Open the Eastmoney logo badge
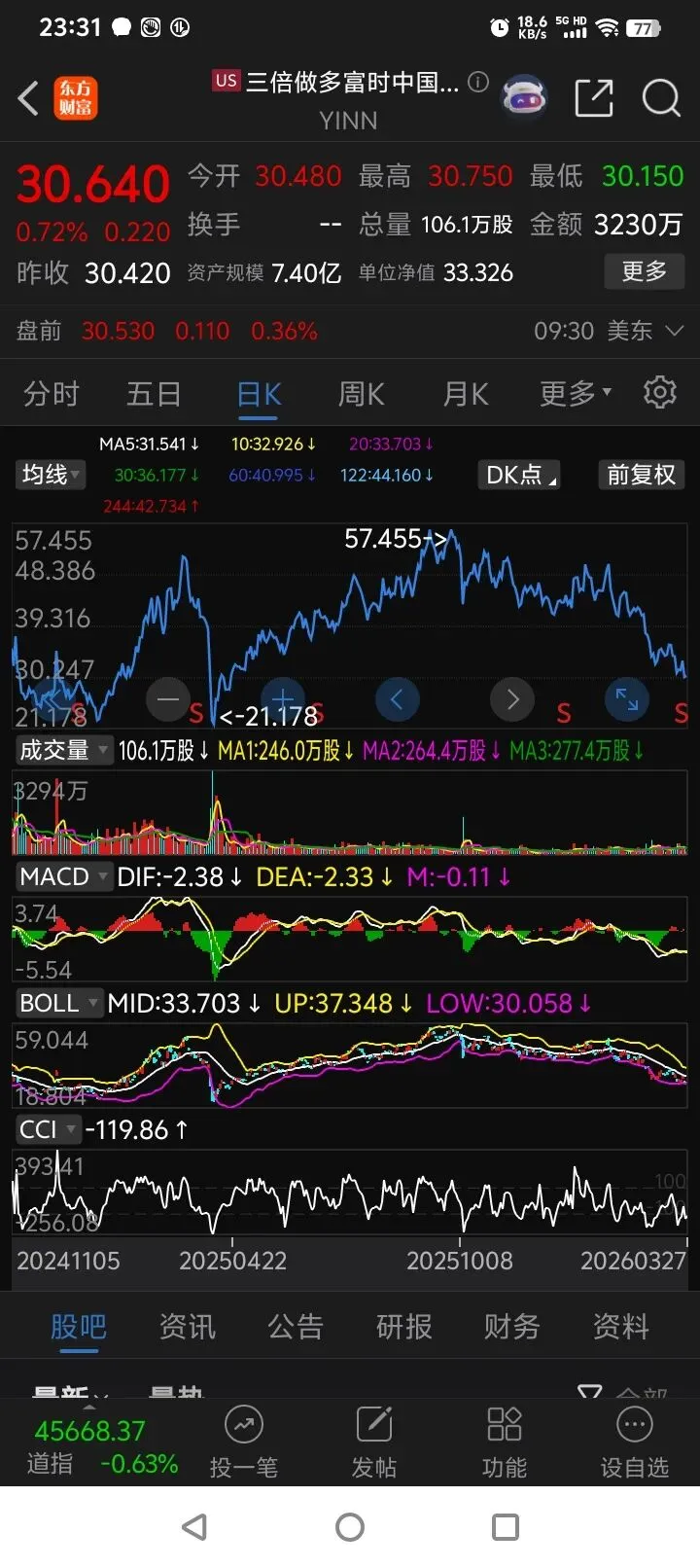 (x=75, y=98)
